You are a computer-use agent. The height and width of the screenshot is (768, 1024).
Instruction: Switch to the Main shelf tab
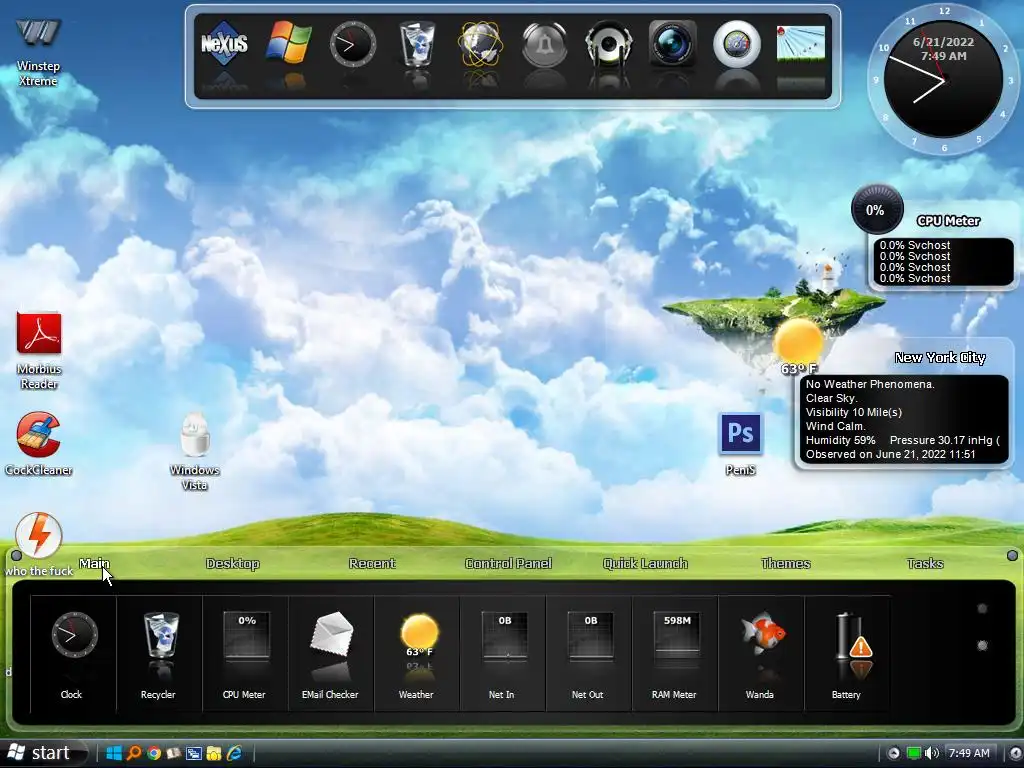coord(95,564)
